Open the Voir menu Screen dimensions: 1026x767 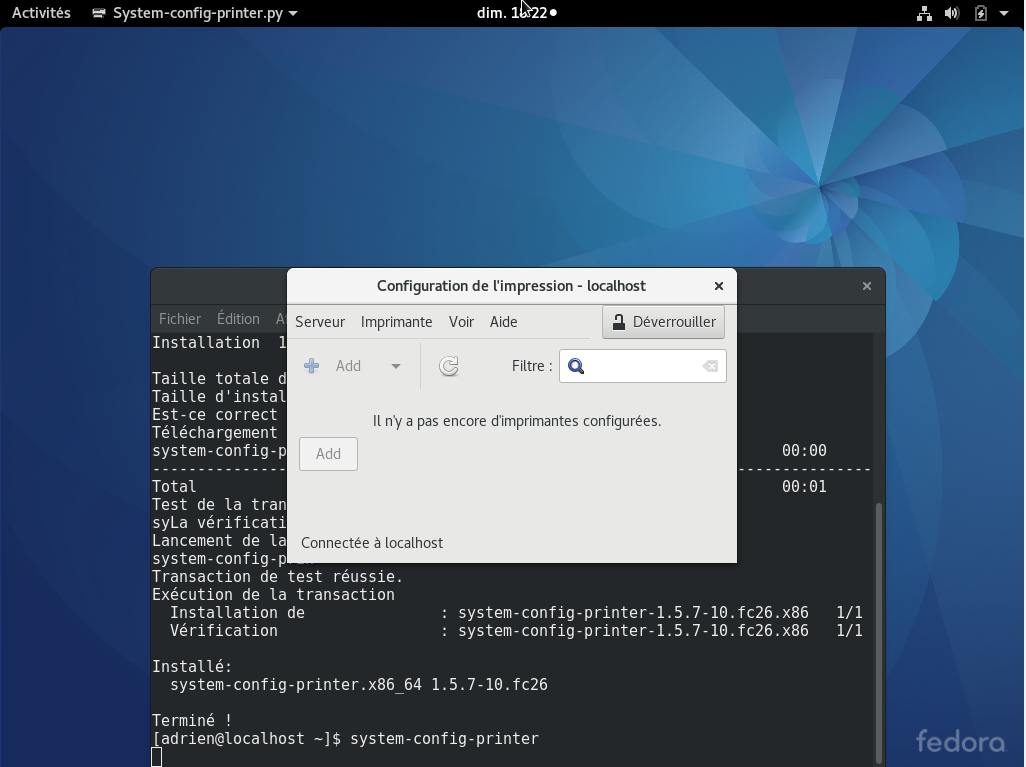(x=461, y=322)
